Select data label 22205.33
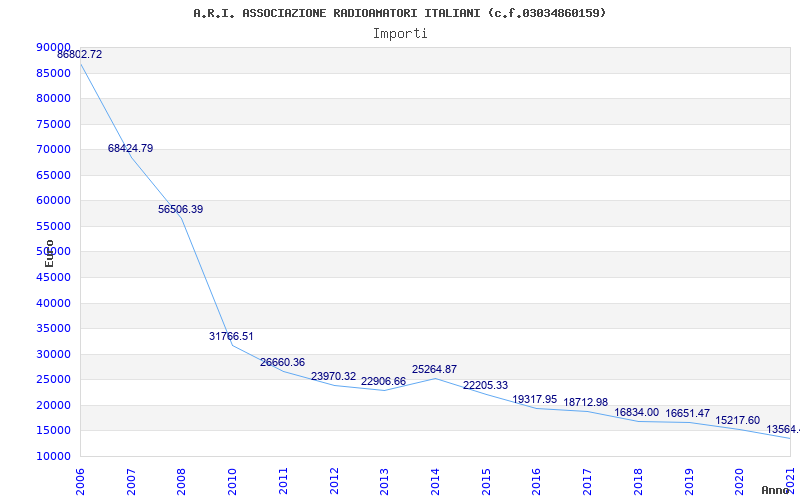The image size is (800, 500). [485, 385]
